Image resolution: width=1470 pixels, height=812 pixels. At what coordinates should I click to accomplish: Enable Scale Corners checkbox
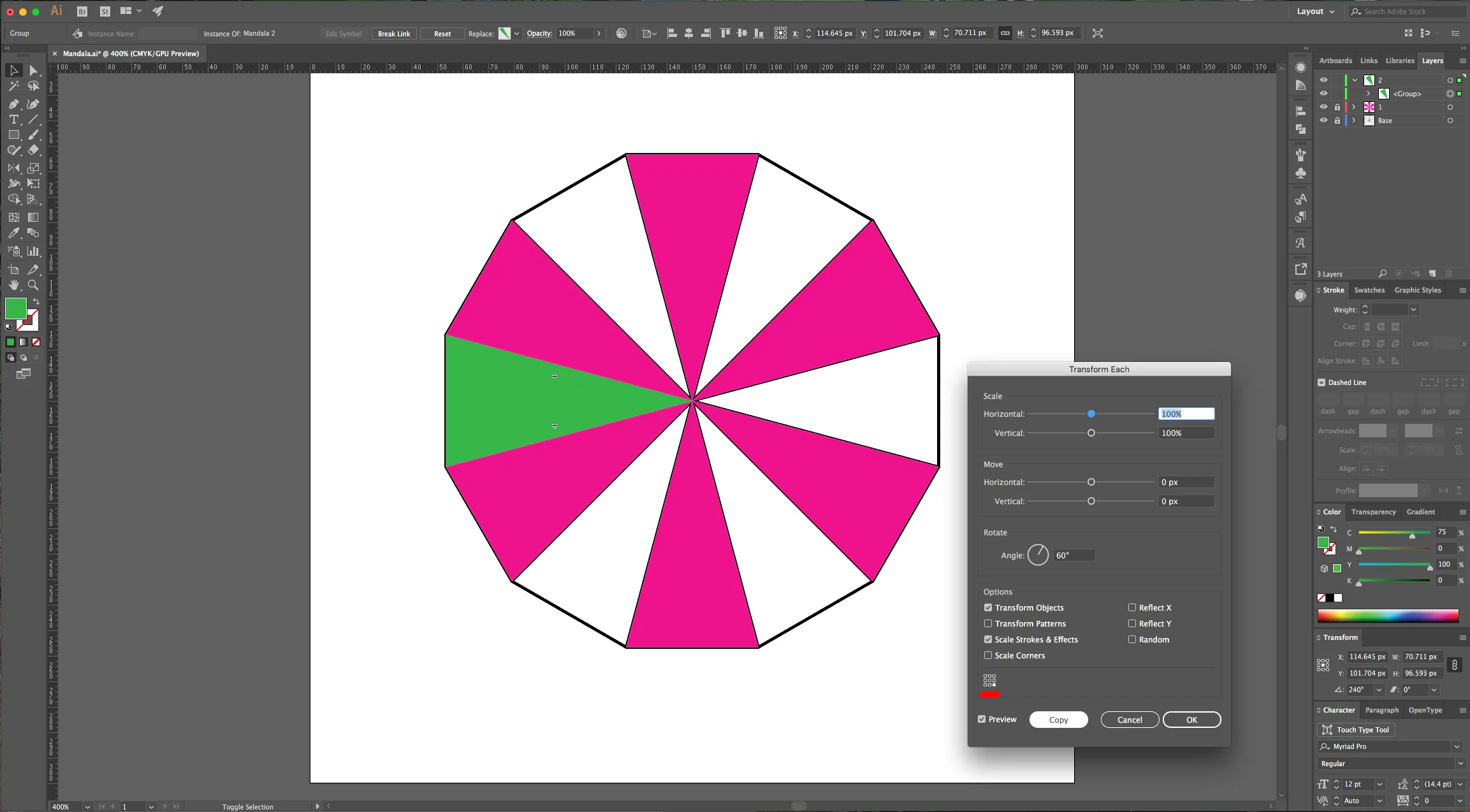(988, 655)
